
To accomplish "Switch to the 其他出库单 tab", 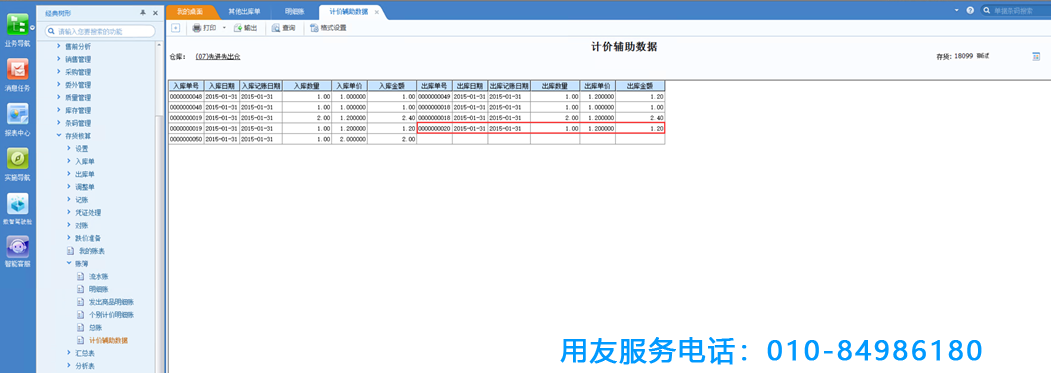I will [x=244, y=12].
